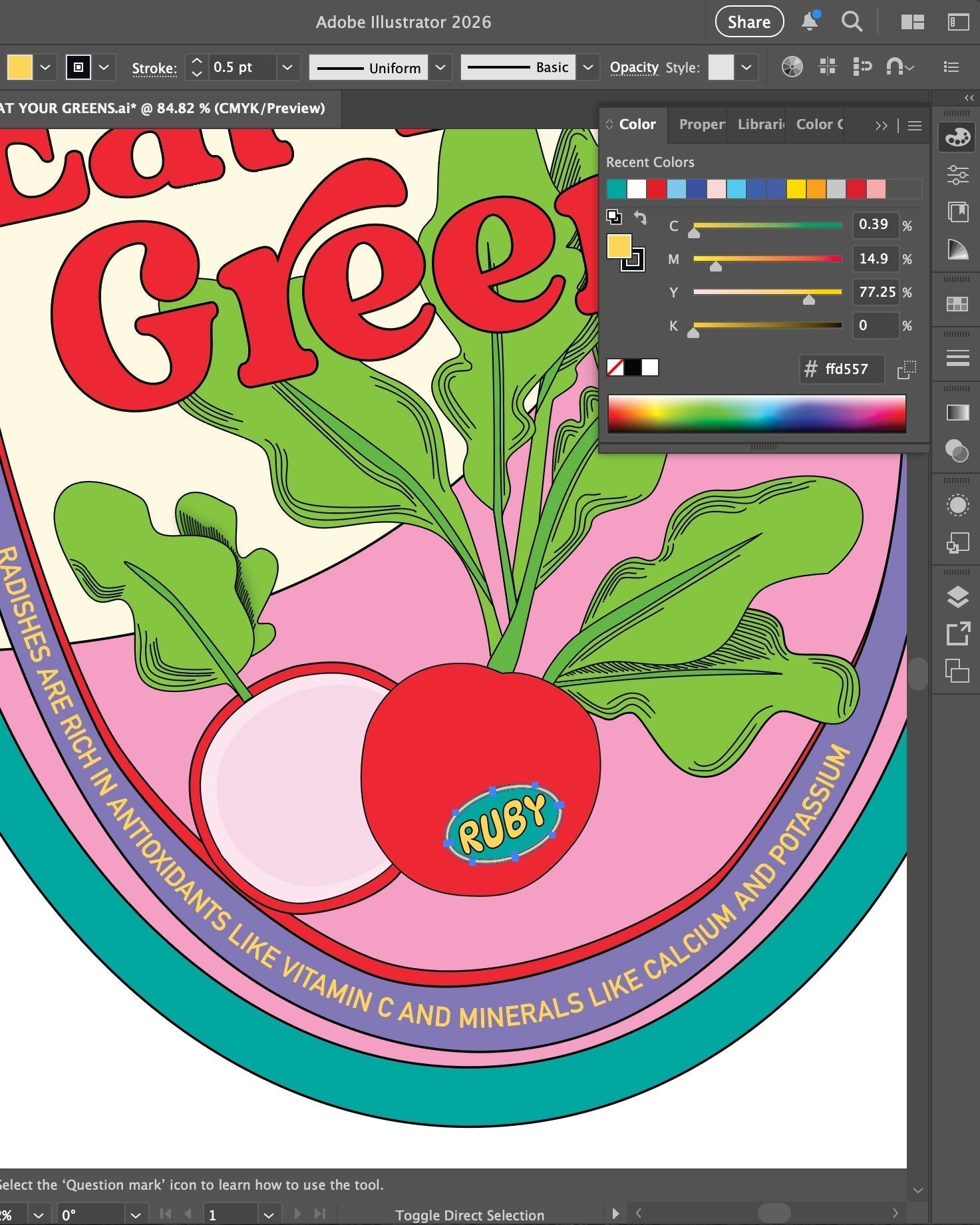Image resolution: width=980 pixels, height=1225 pixels.
Task: Expand the Uniform width profile dropdown
Action: click(x=440, y=67)
